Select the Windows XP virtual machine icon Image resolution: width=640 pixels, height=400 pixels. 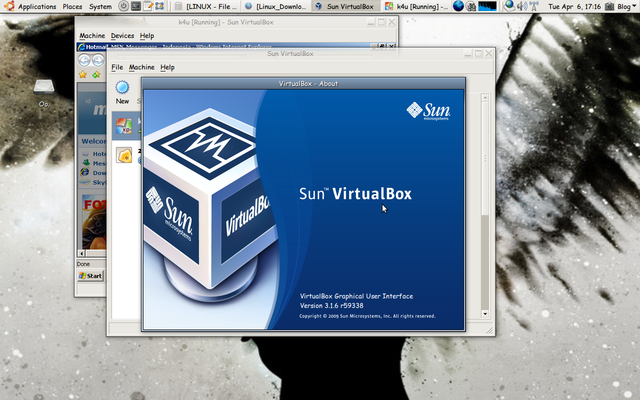point(124,126)
